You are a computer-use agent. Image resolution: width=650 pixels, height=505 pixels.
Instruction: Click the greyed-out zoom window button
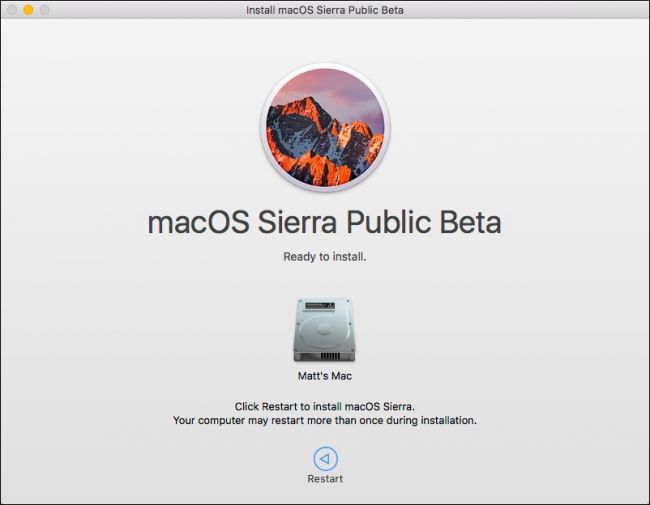(44, 10)
